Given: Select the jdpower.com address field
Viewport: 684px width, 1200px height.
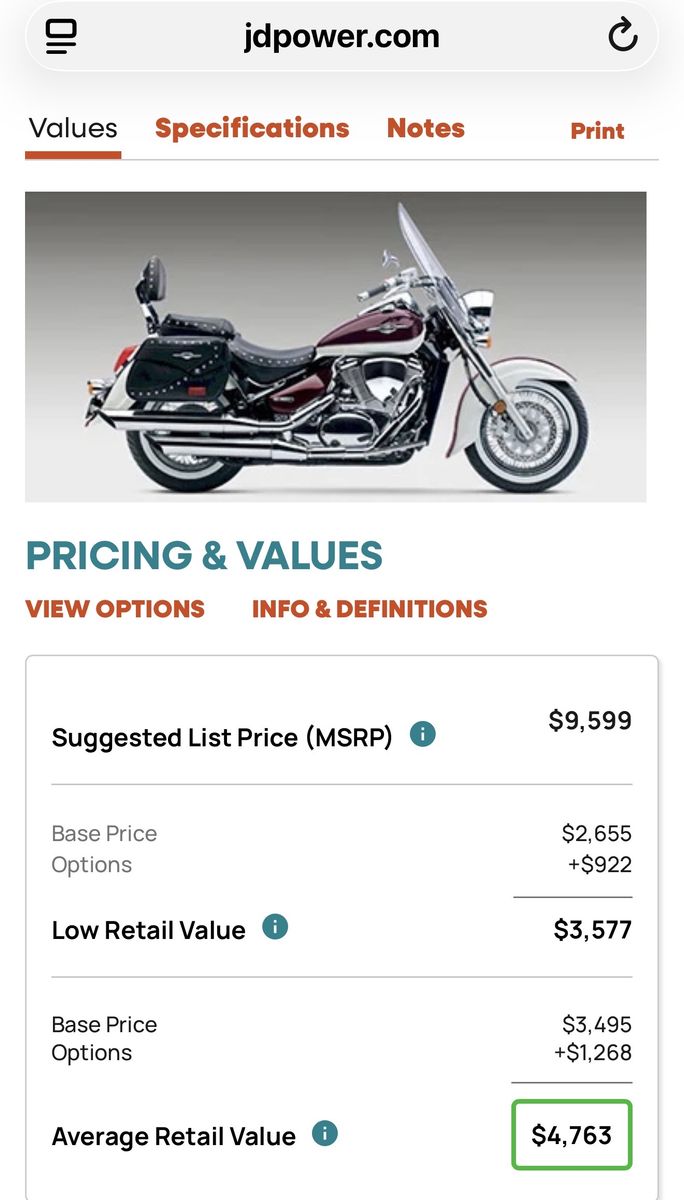Looking at the screenshot, I should [x=341, y=38].
